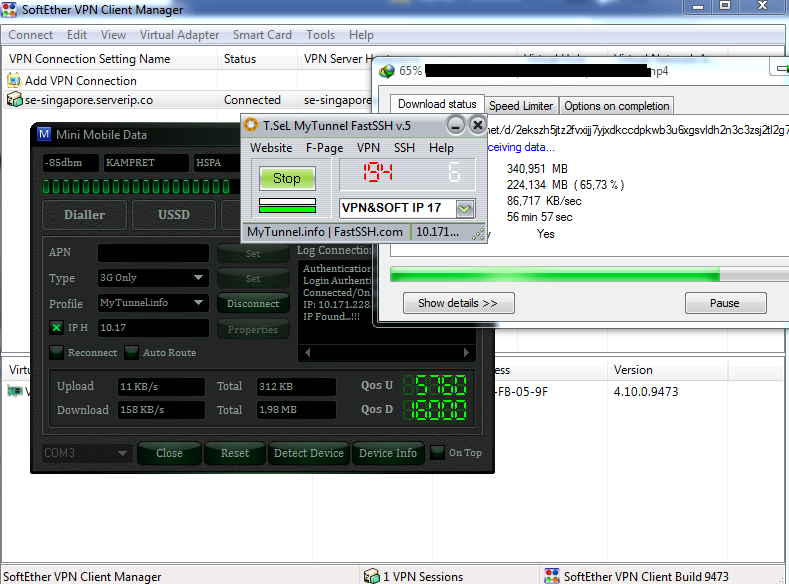Pause the download
789x584 pixels.
pos(726,303)
